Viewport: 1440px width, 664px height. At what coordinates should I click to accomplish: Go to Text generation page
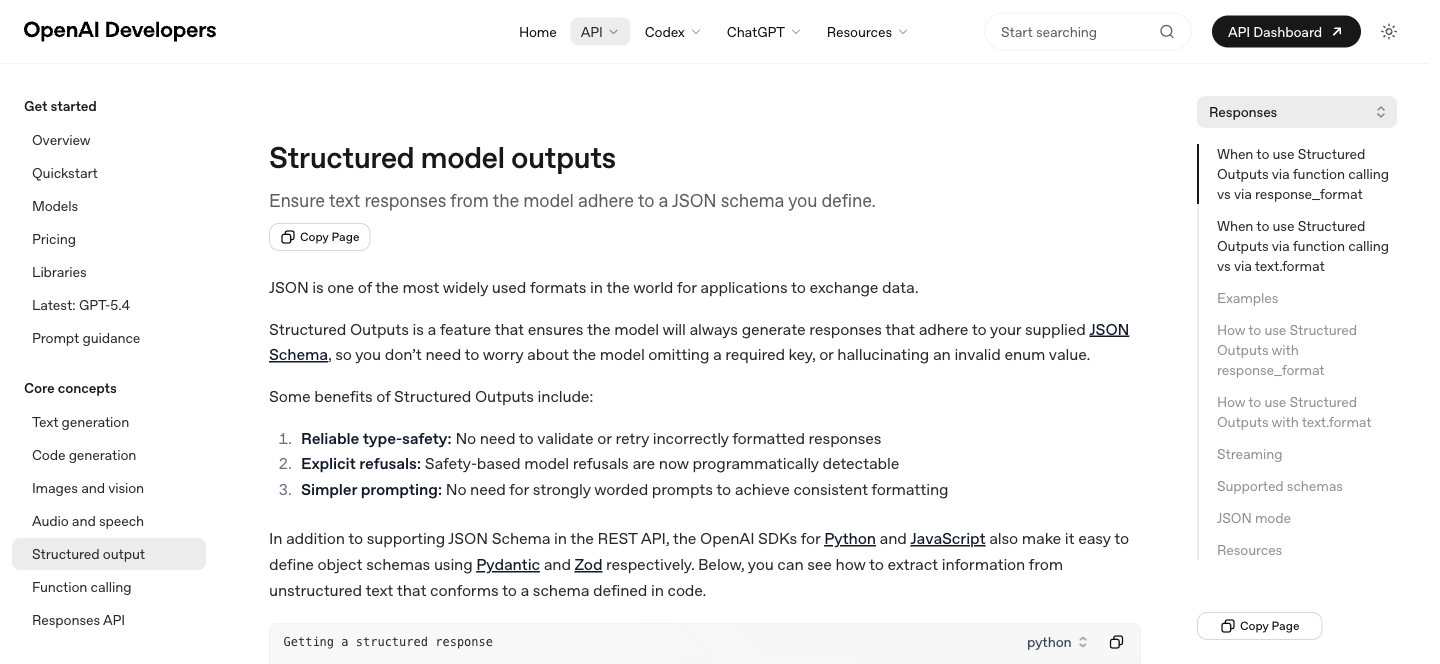point(109,422)
